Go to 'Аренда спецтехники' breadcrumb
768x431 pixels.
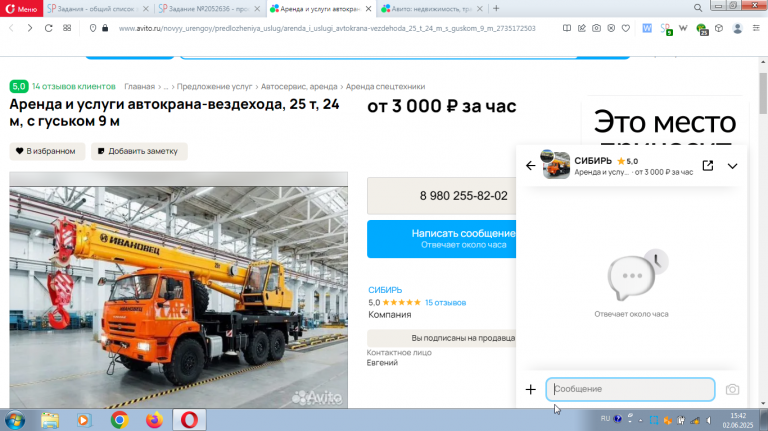coord(385,86)
